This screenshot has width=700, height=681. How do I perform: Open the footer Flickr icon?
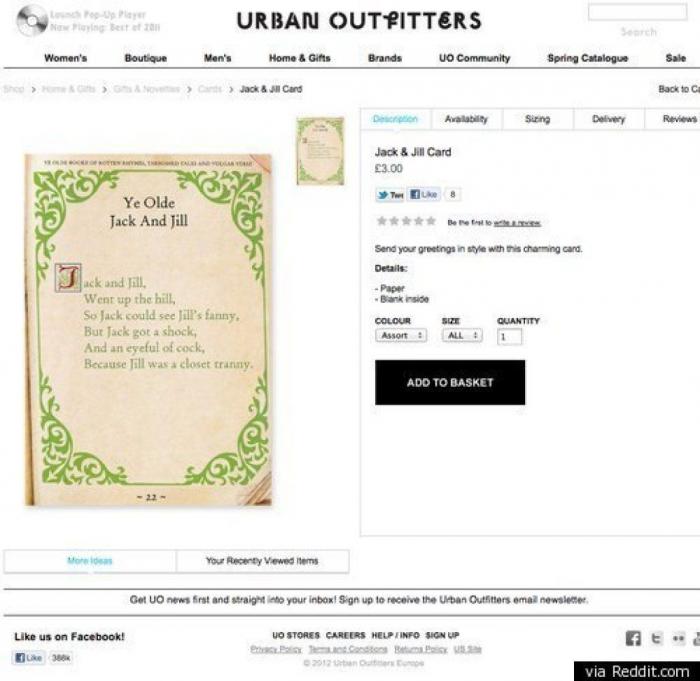point(679,639)
